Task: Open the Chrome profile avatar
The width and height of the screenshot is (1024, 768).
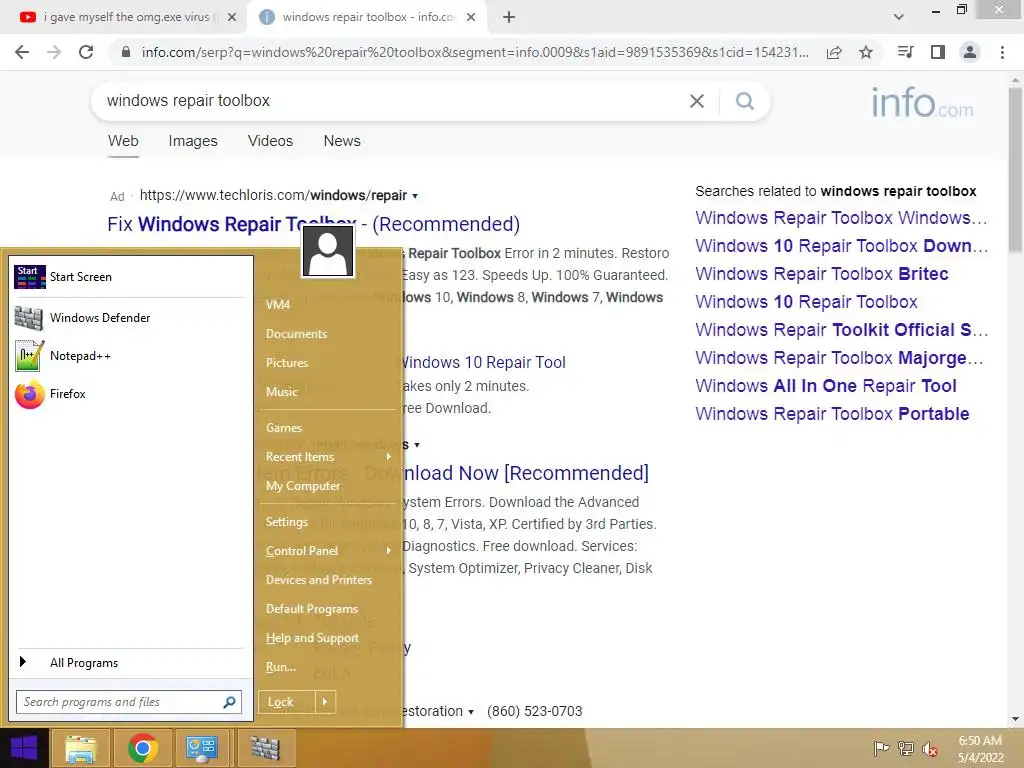Action: coord(970,52)
